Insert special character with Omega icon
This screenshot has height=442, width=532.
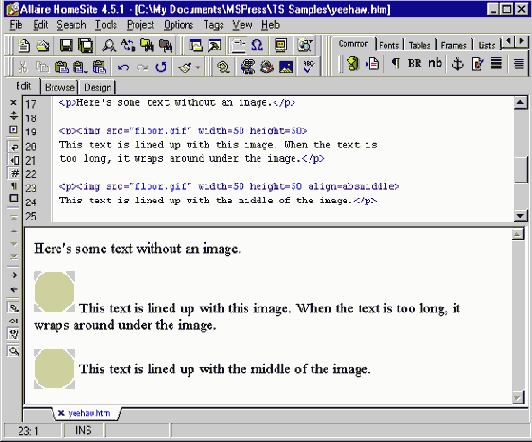[257, 45]
